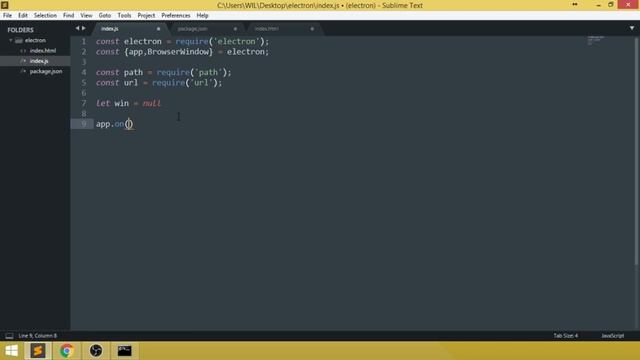Open the Goto menu
Image resolution: width=640 pixels, height=360 pixels.
104,16
